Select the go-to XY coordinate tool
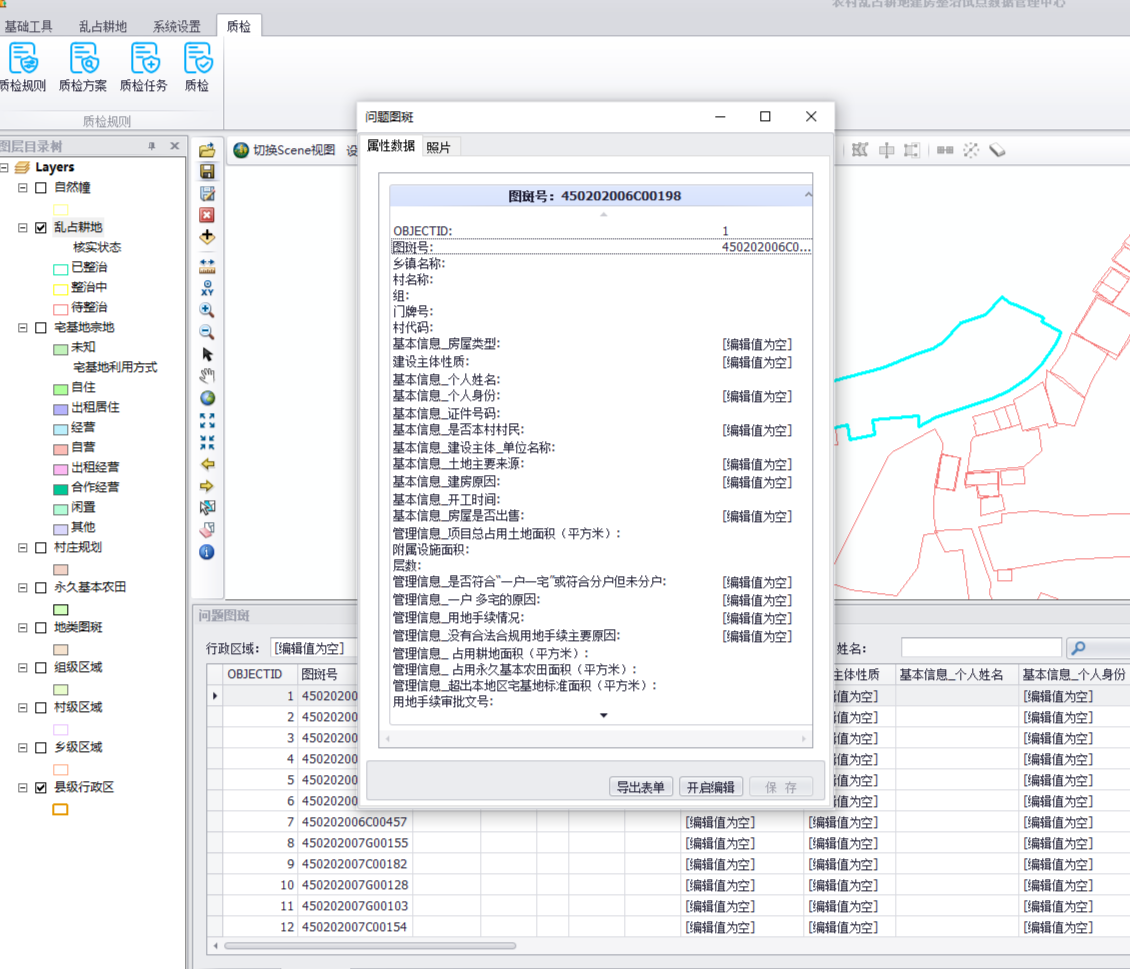This screenshot has height=969, width=1130. click(x=207, y=288)
